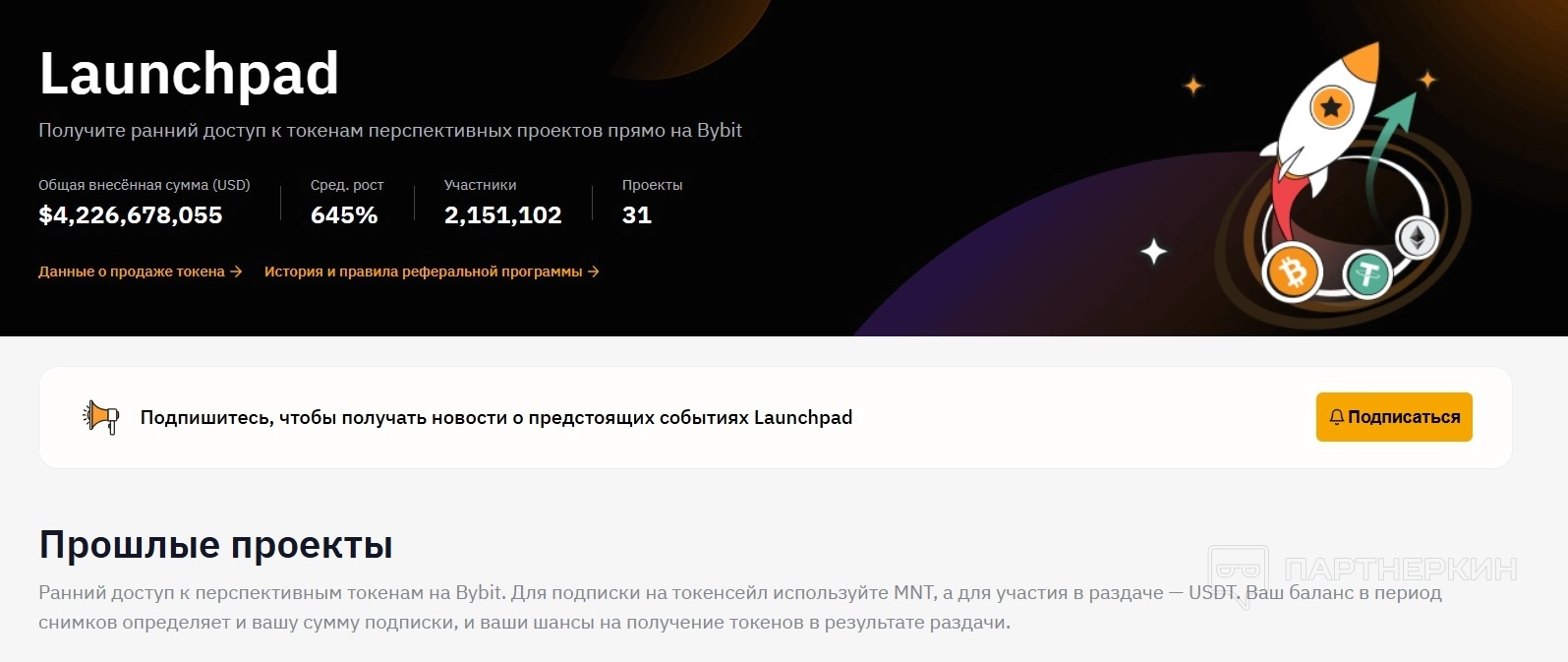Image resolution: width=1568 pixels, height=662 pixels.
Task: Open the 'Данные о продаже токена' link
Action: point(140,271)
